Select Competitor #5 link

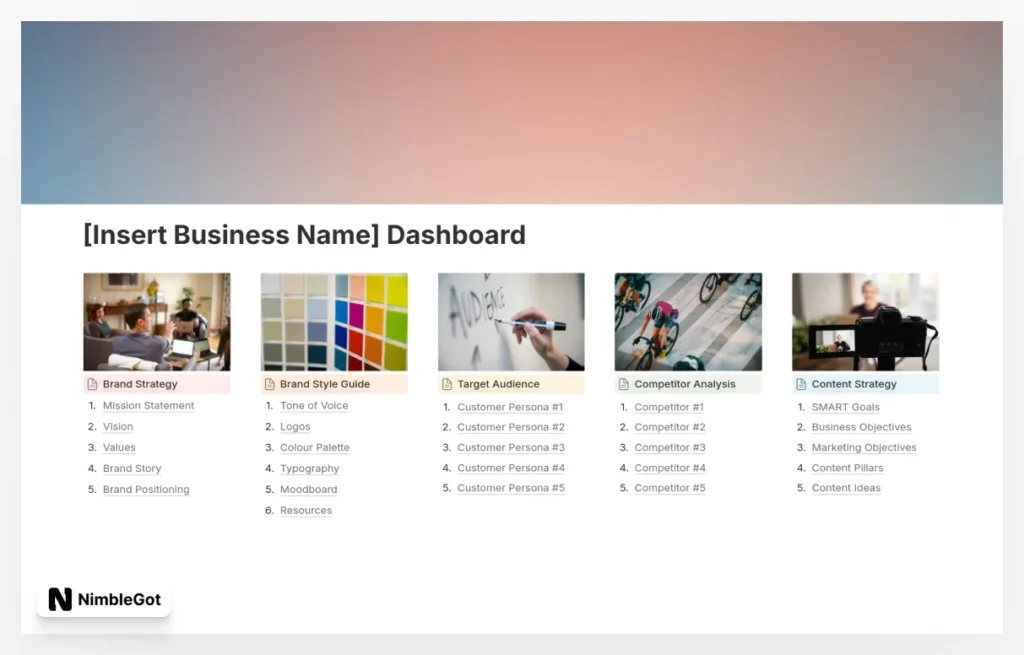pos(669,488)
